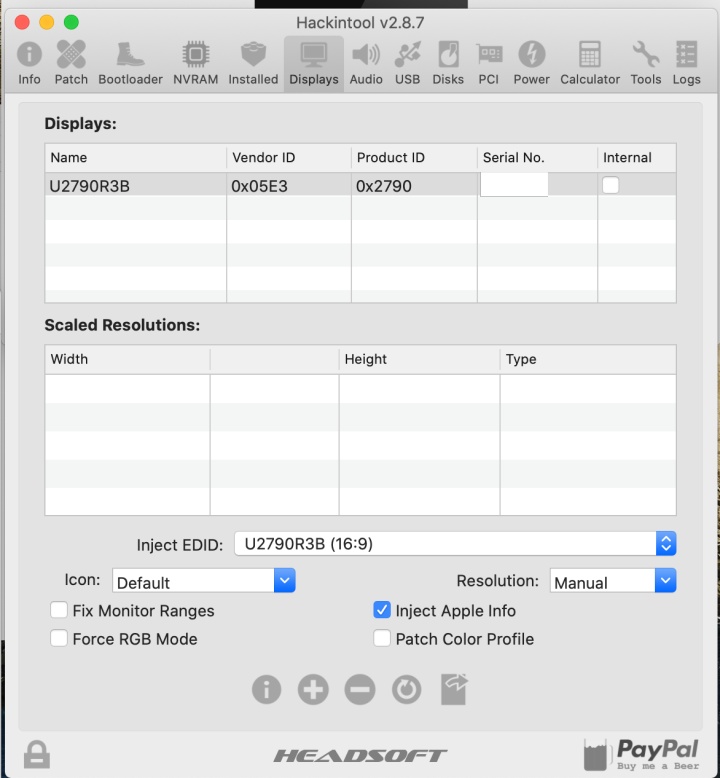The image size is (720, 778).
Task: Enable Force RGB Mode checkbox
Action: (59, 638)
